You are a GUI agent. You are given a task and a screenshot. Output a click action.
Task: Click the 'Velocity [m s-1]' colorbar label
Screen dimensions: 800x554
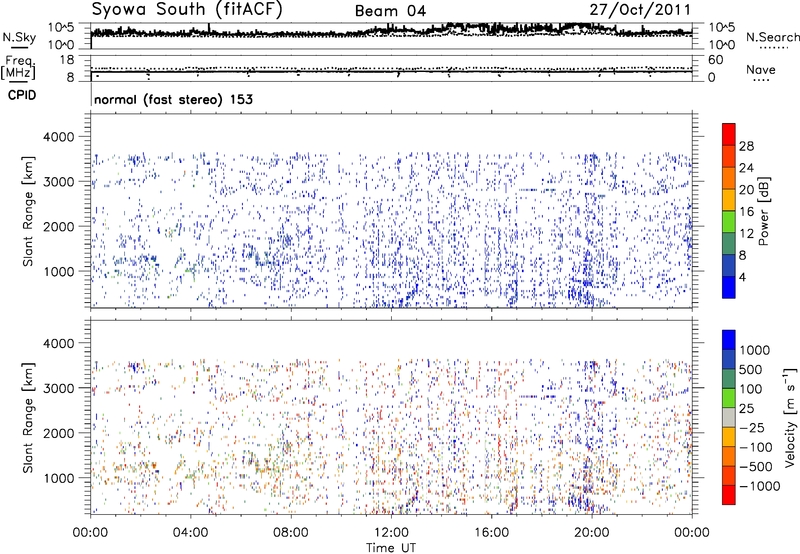tap(790, 417)
